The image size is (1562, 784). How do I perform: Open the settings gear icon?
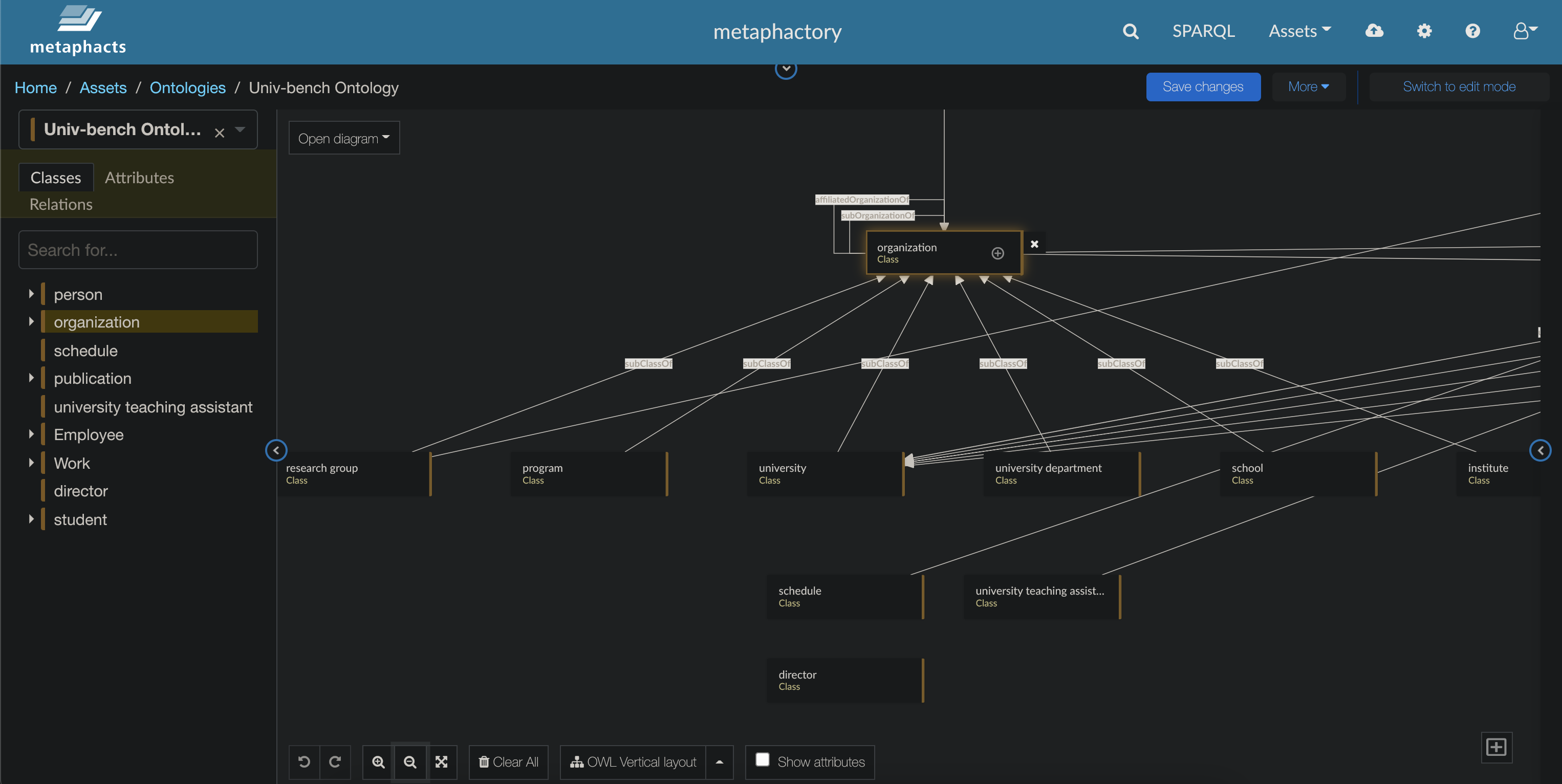tap(1424, 31)
